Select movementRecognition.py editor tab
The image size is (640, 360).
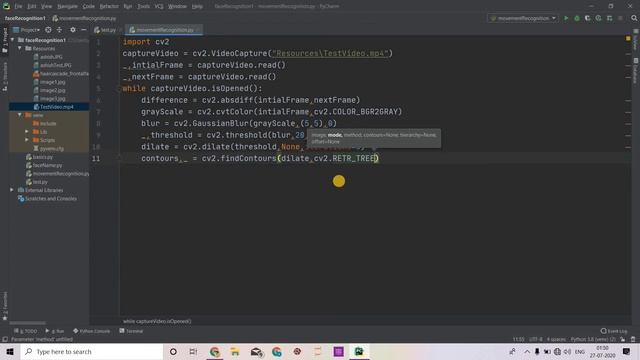[x=164, y=30]
